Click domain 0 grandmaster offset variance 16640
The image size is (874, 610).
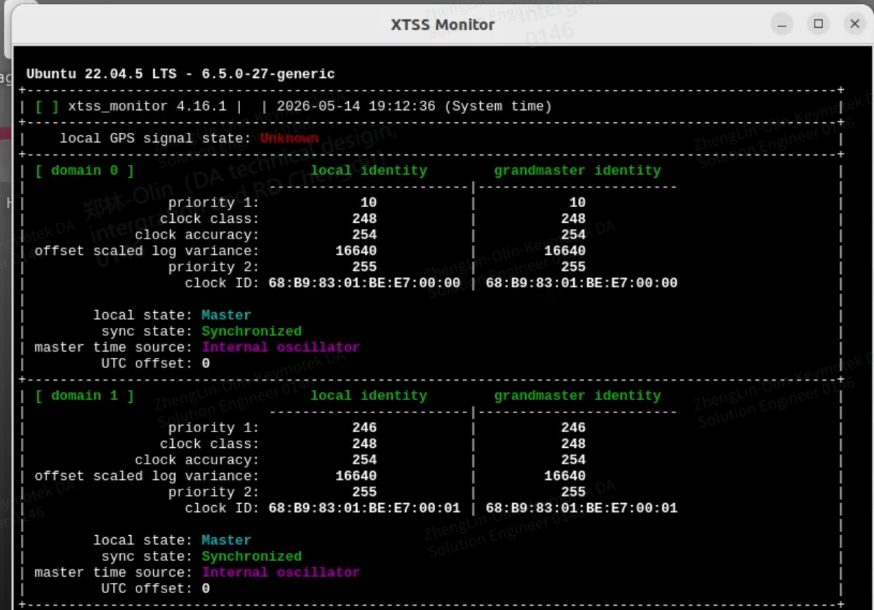565,251
